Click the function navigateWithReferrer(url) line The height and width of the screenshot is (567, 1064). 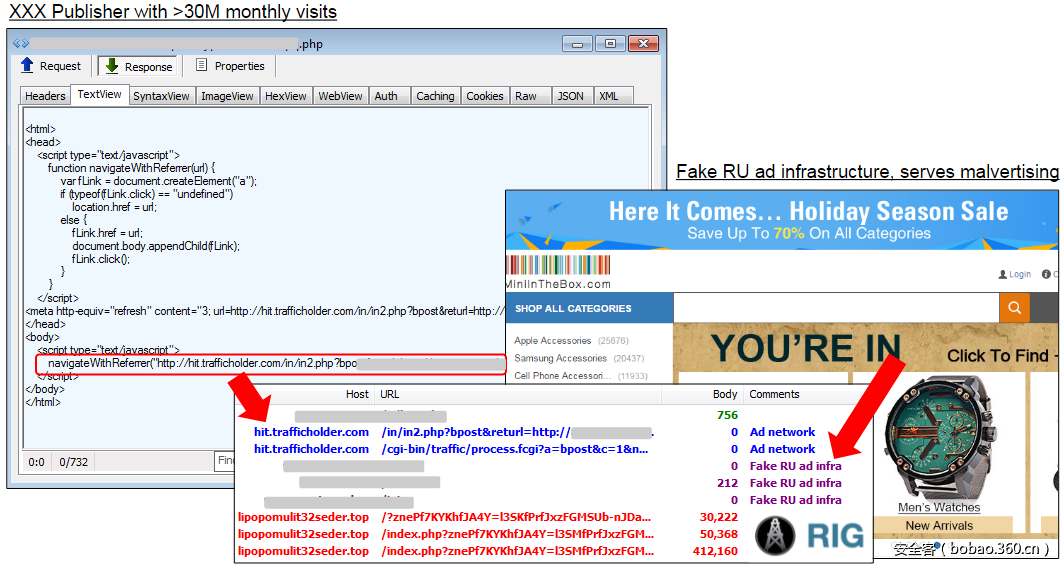click(x=131, y=168)
